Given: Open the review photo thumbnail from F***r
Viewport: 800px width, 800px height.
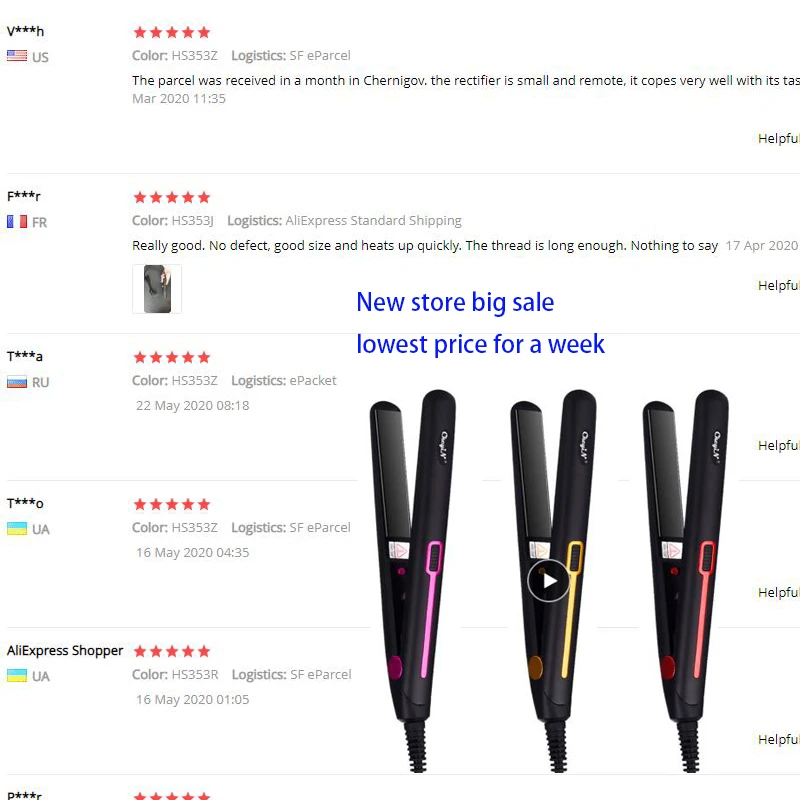Looking at the screenshot, I should point(157,289).
